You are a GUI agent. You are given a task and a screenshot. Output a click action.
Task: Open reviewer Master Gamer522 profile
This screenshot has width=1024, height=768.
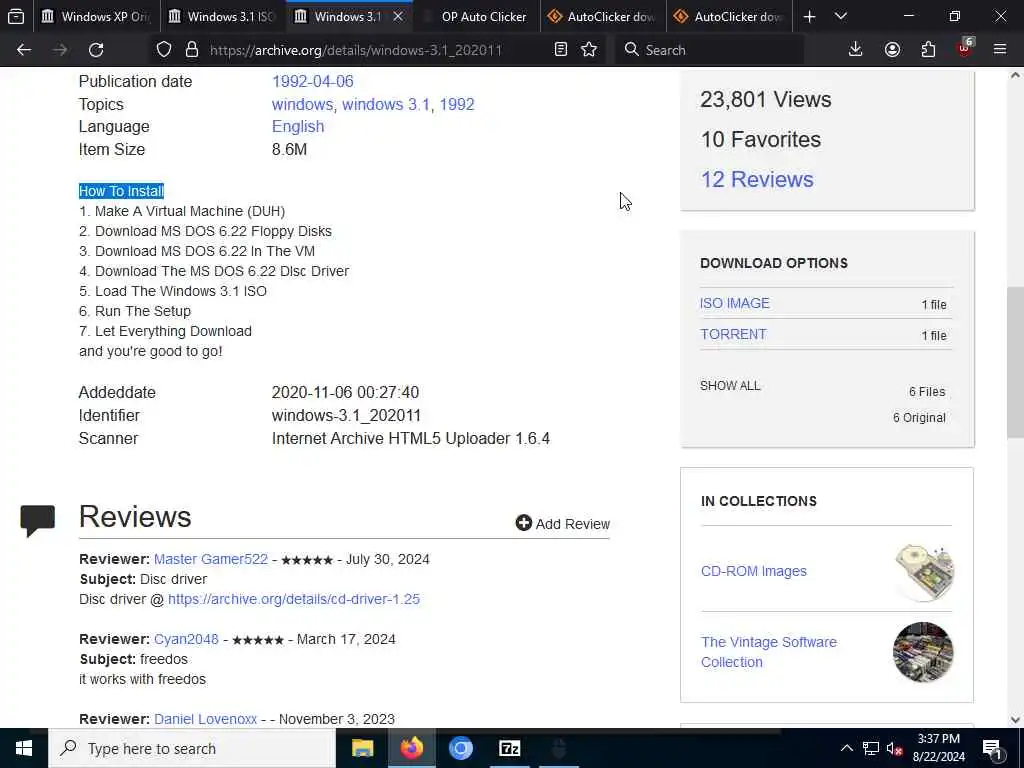(211, 559)
